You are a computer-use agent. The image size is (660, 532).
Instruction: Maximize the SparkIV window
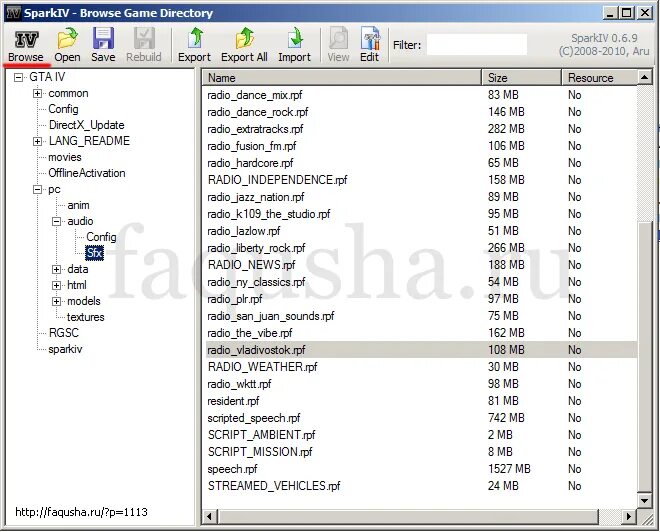coord(627,13)
